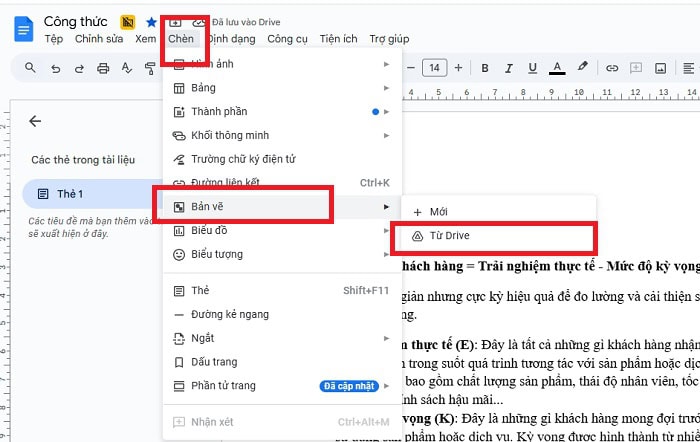Toggle italic formatting
The height and width of the screenshot is (442, 700).
(x=510, y=68)
